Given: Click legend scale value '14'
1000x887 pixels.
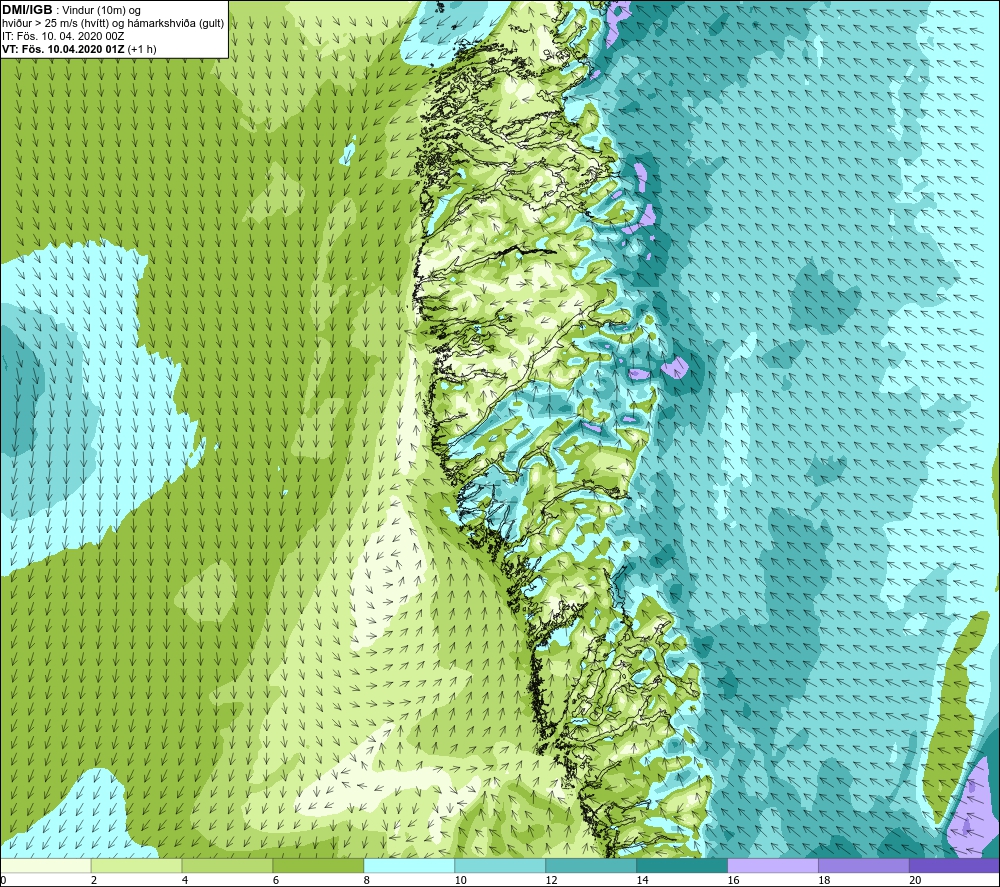Looking at the screenshot, I should (x=642, y=880).
